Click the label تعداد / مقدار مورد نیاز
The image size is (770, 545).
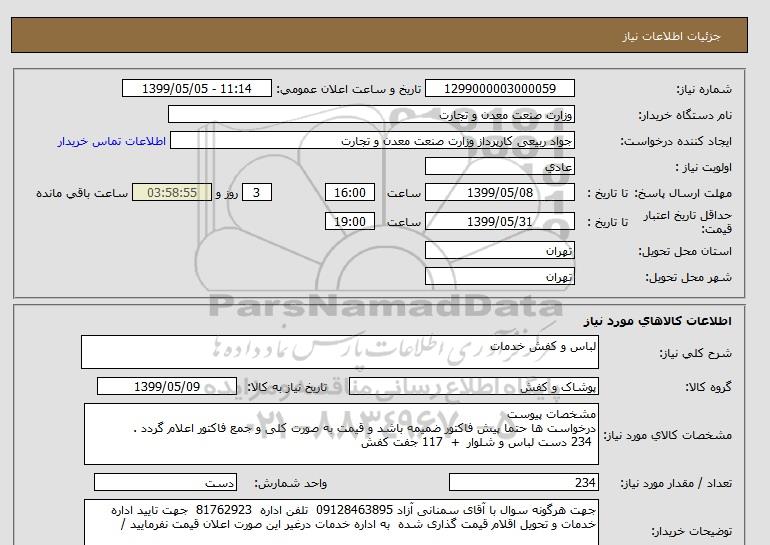(676, 483)
